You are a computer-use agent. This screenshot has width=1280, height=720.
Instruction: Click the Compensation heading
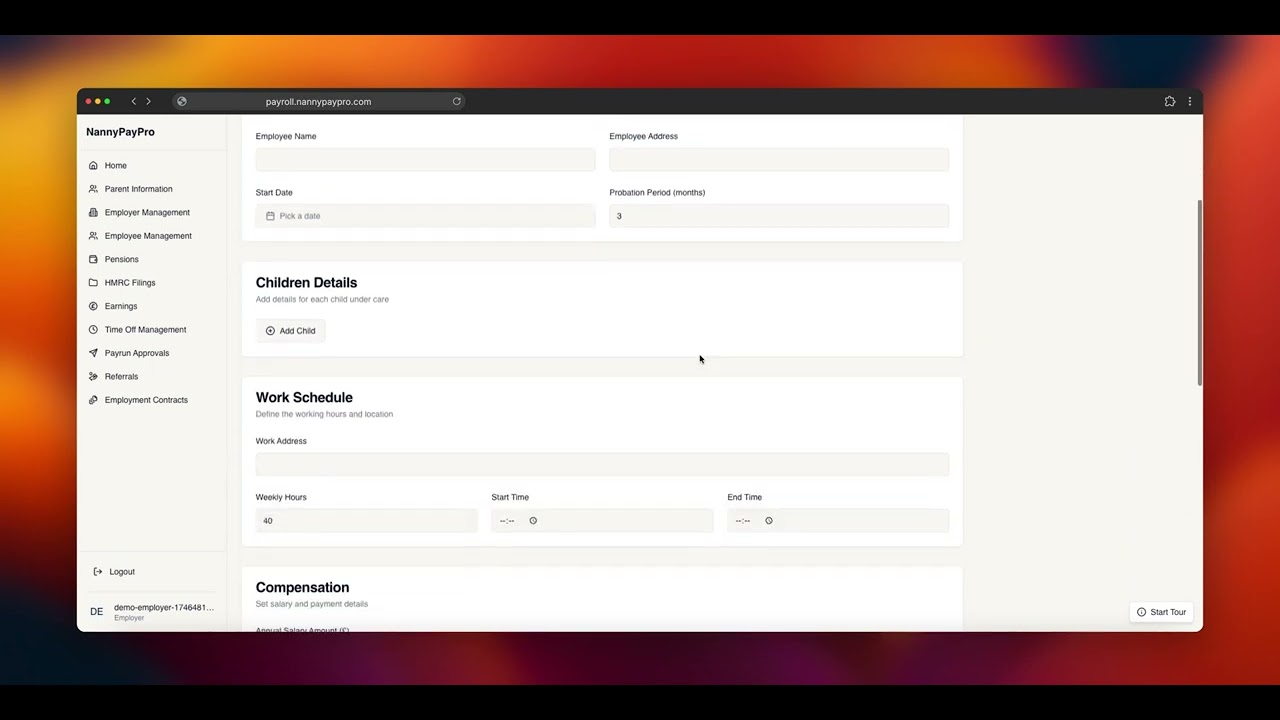tap(302, 587)
